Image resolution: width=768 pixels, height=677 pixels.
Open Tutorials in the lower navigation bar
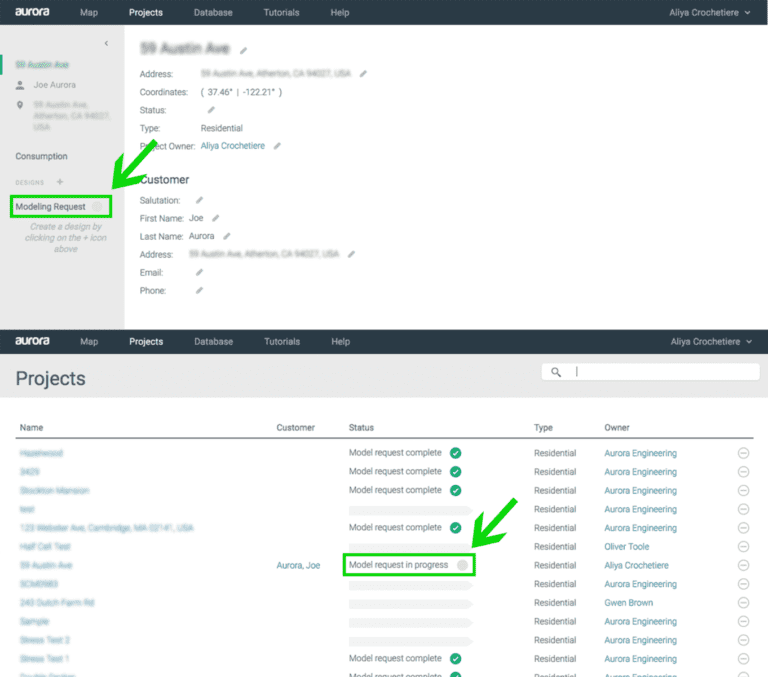282,342
